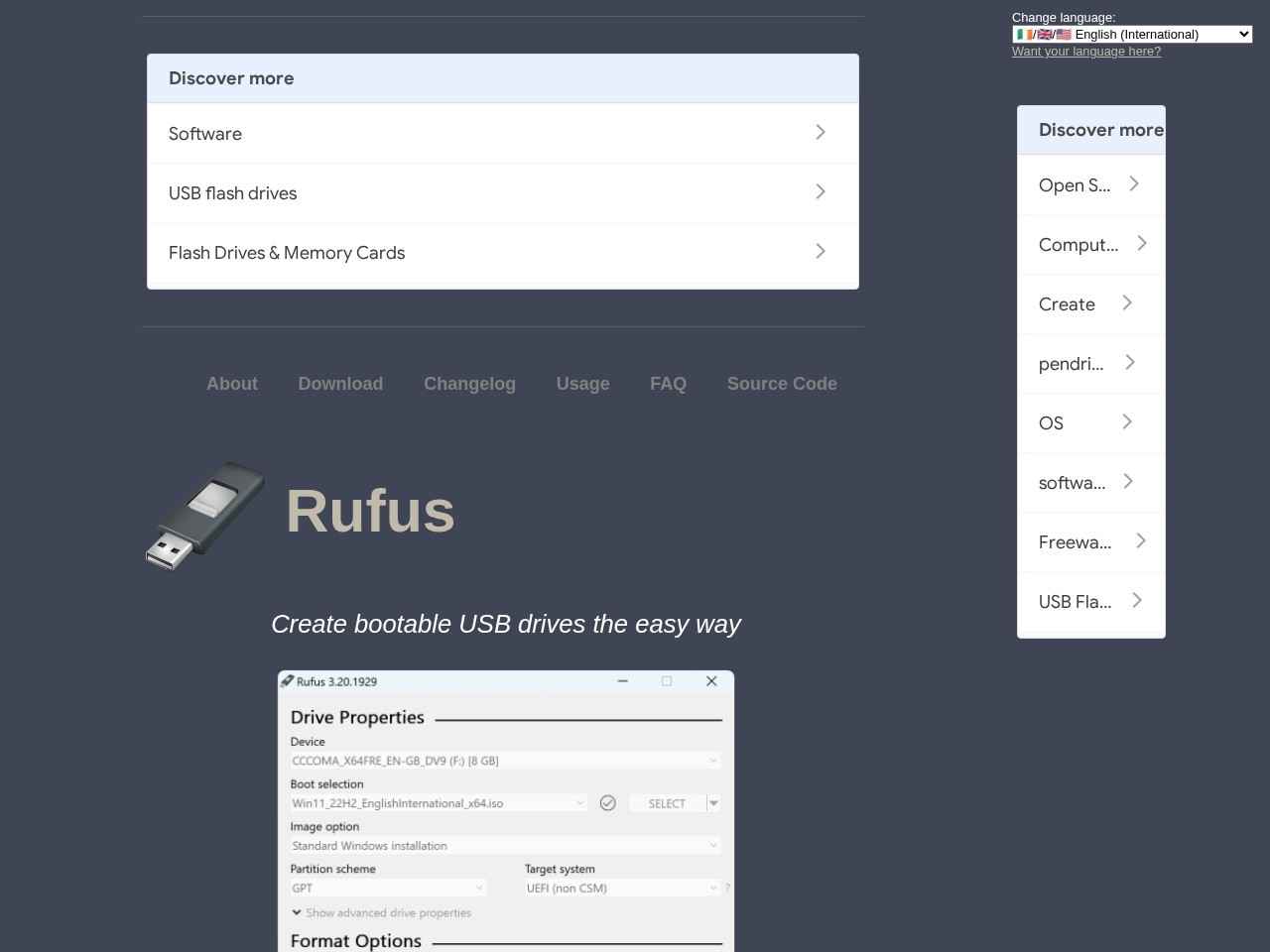Click chevron beside sidebar 'Freewa...'
The image size is (1270, 952).
click(1141, 540)
